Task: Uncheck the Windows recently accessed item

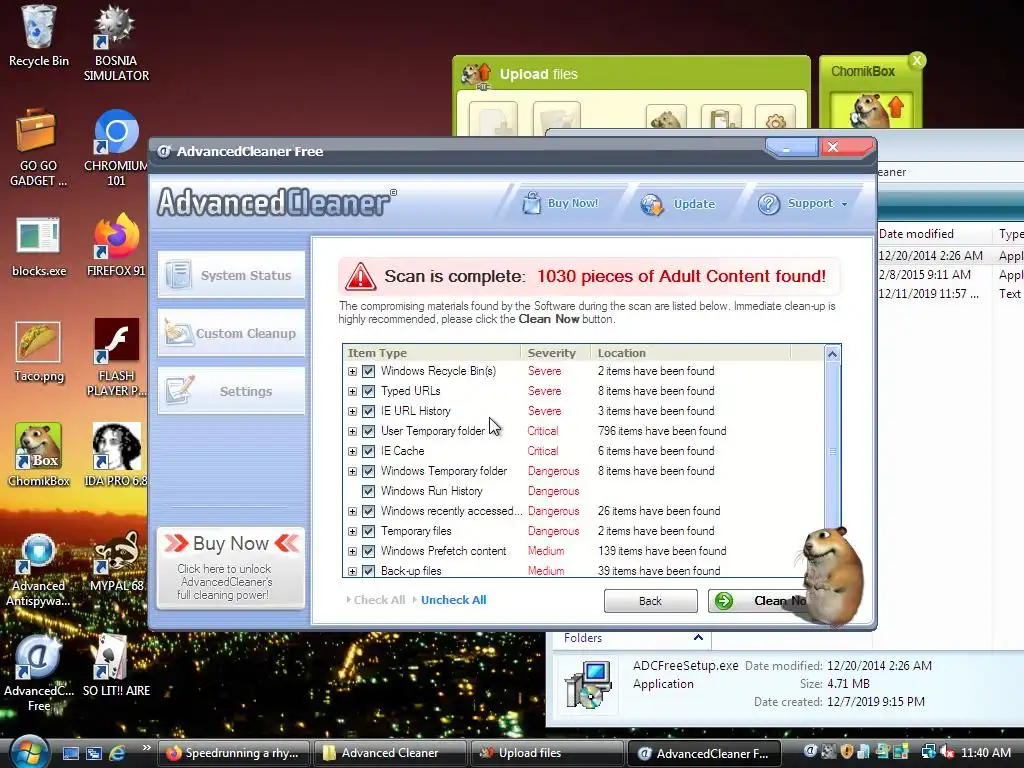Action: pyautogui.click(x=368, y=511)
